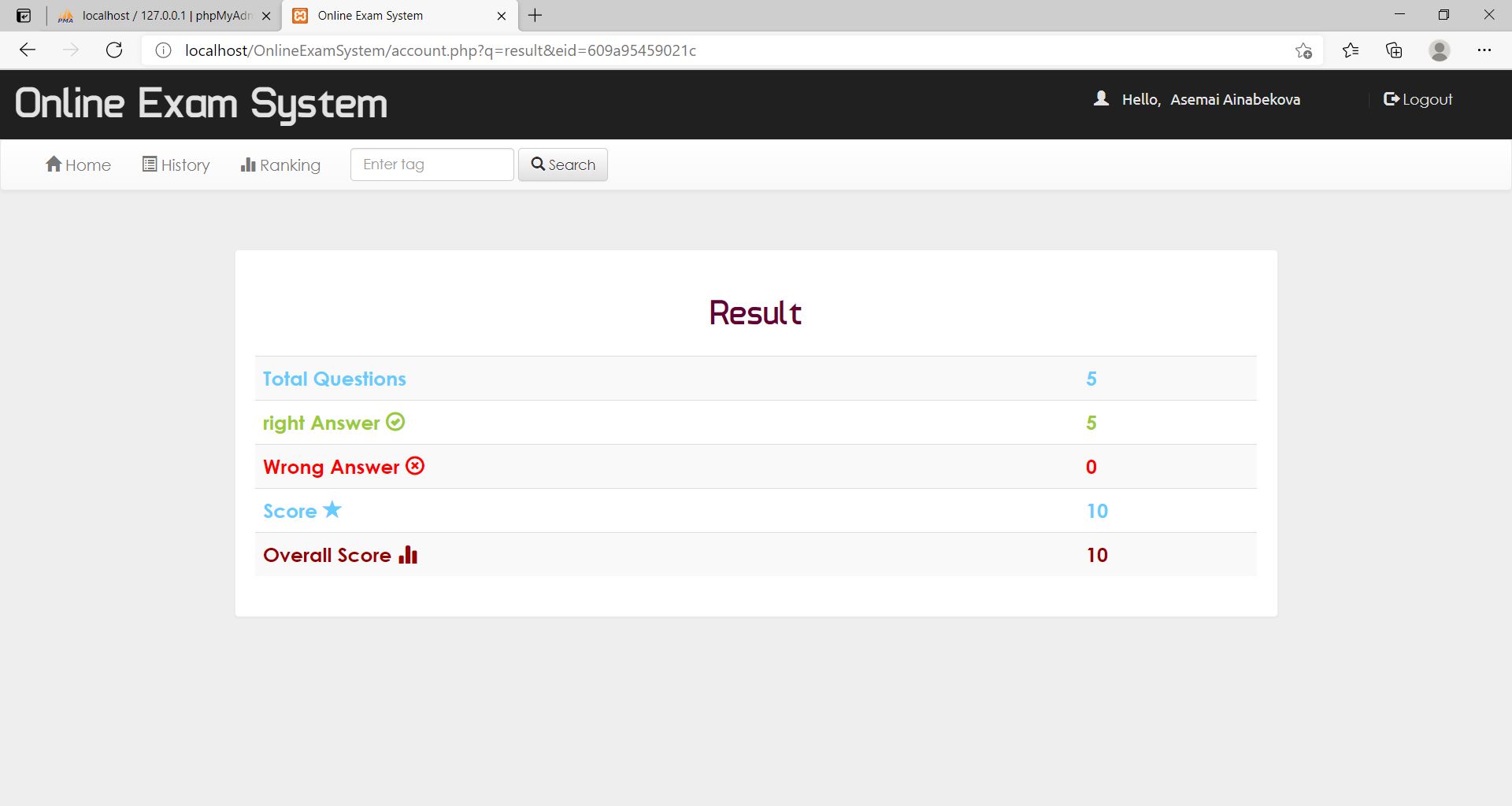Click the Total Questions value 5
Image resolution: width=1512 pixels, height=806 pixels.
pos(1091,379)
